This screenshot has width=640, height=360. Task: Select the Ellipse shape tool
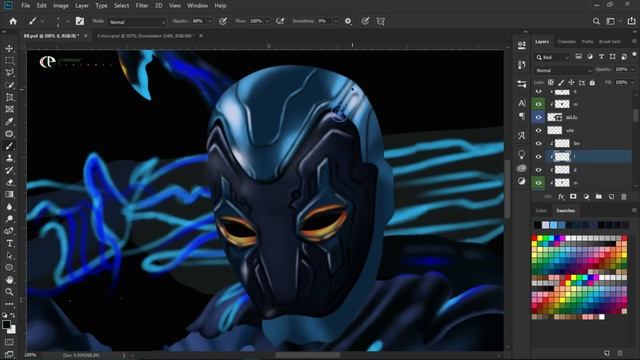(x=9, y=268)
